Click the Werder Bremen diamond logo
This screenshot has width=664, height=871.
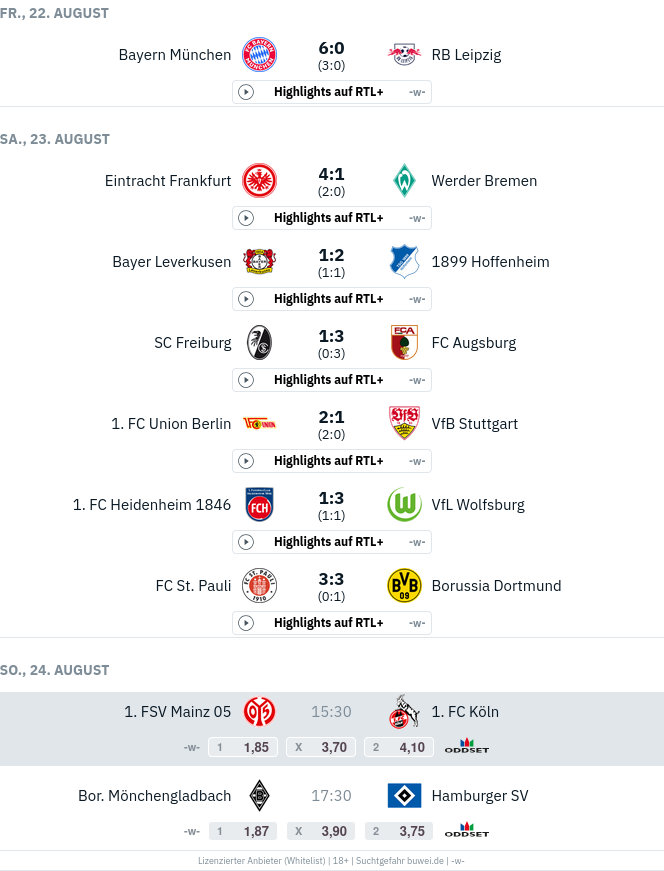pyautogui.click(x=404, y=181)
